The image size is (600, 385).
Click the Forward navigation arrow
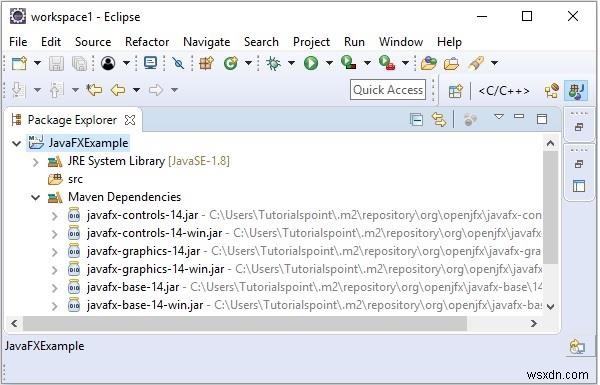click(x=155, y=90)
